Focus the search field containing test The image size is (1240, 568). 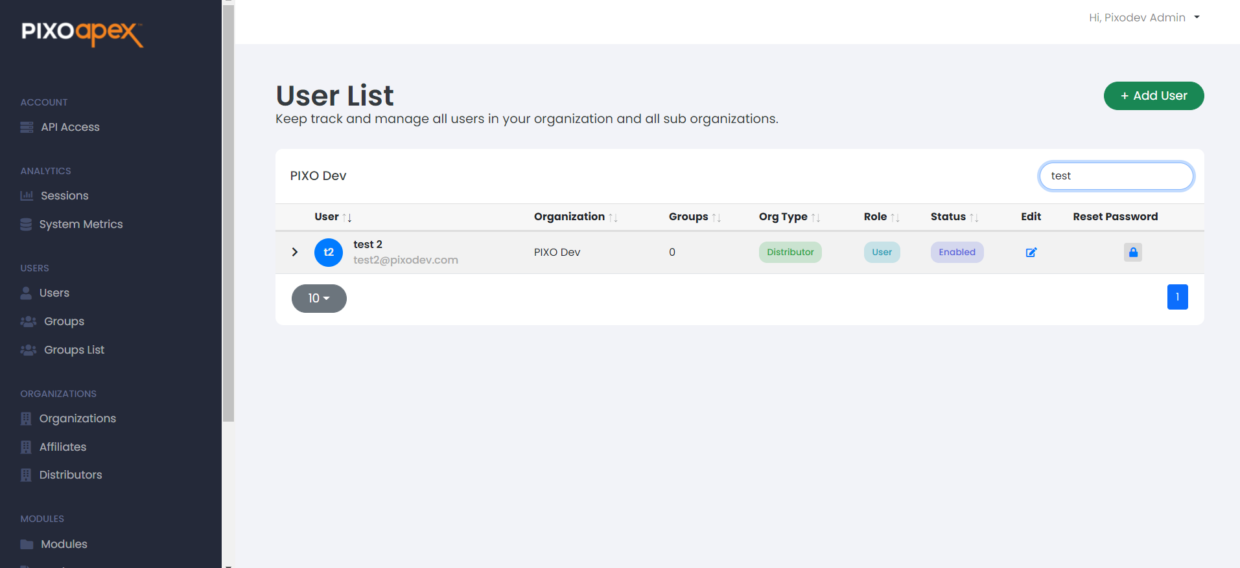(1116, 176)
